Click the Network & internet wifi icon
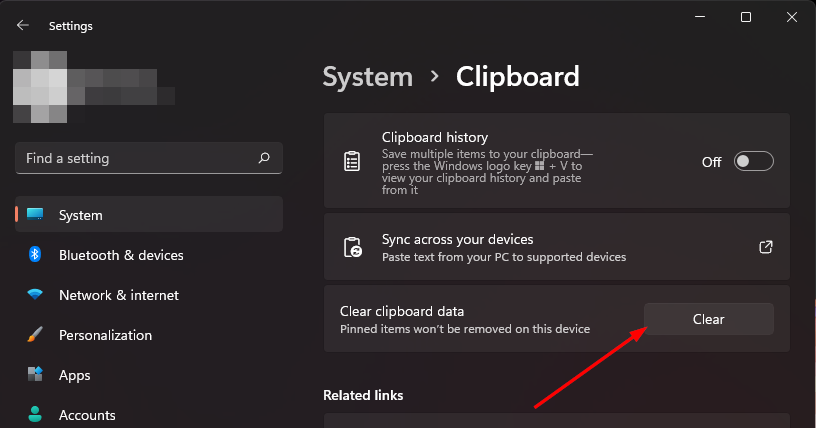 pos(35,295)
